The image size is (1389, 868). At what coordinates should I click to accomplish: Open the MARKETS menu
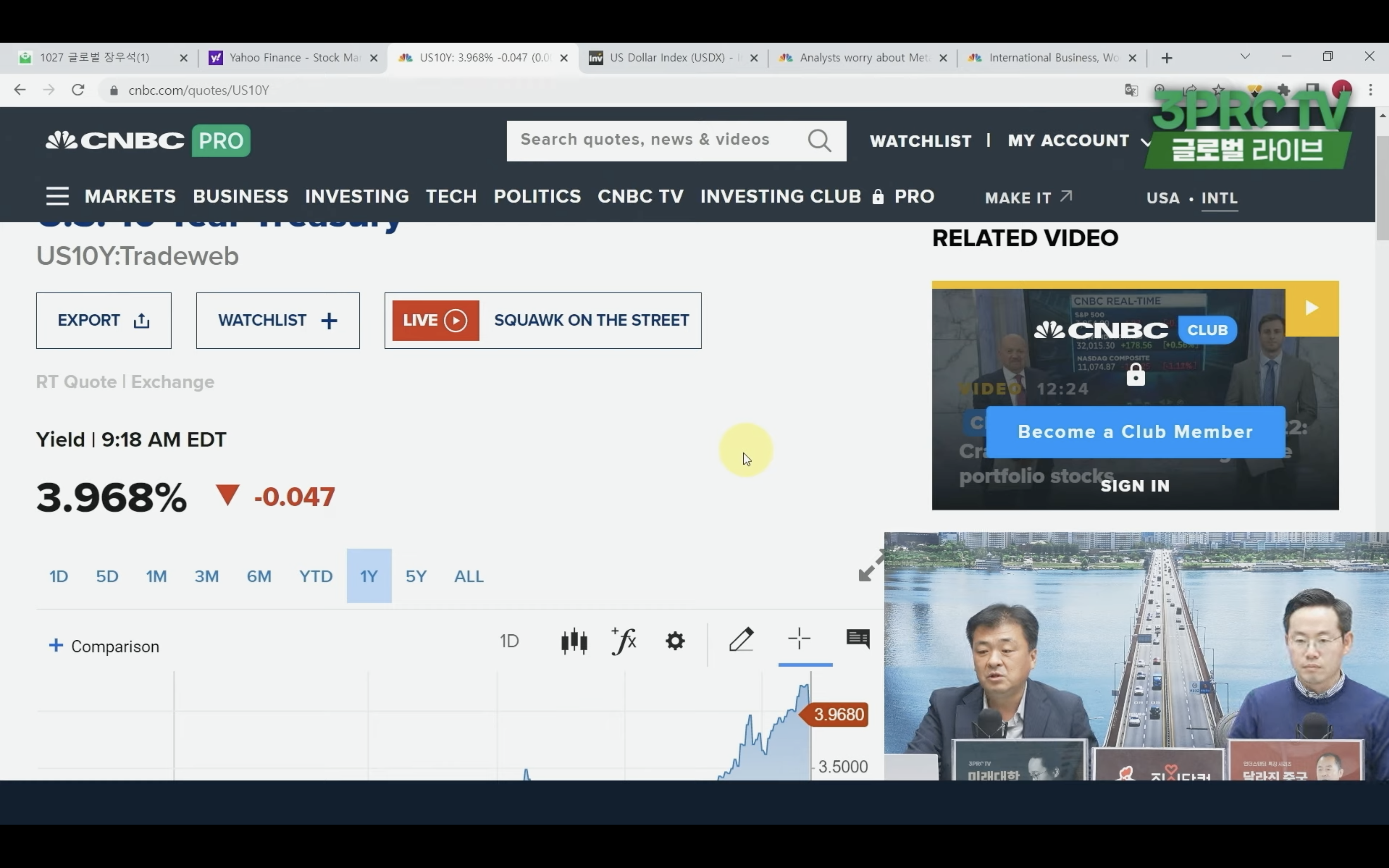tap(130, 196)
